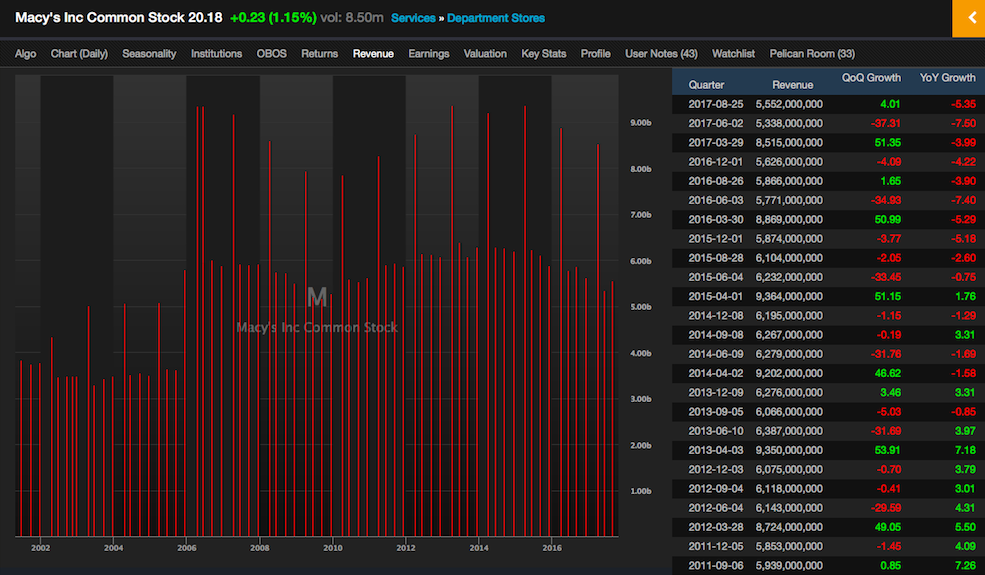The image size is (985, 575).
Task: View the Earnings tab
Action: pyautogui.click(x=428, y=54)
